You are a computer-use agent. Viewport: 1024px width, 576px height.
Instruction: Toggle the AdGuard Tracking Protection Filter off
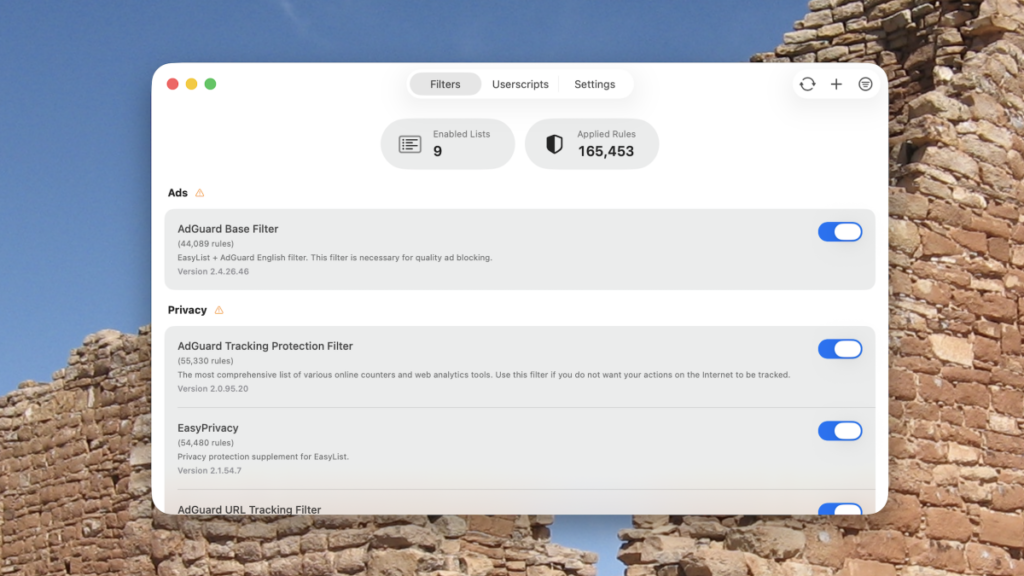click(x=840, y=349)
